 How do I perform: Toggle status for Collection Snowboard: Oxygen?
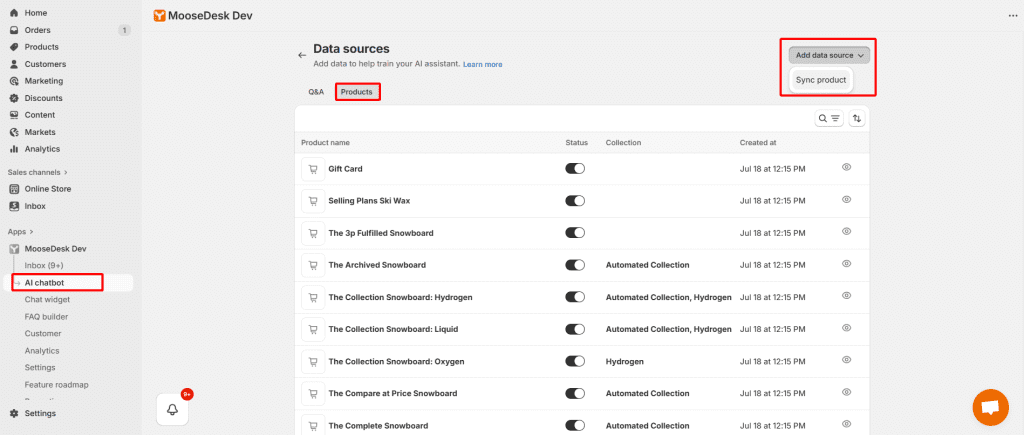[x=575, y=361]
